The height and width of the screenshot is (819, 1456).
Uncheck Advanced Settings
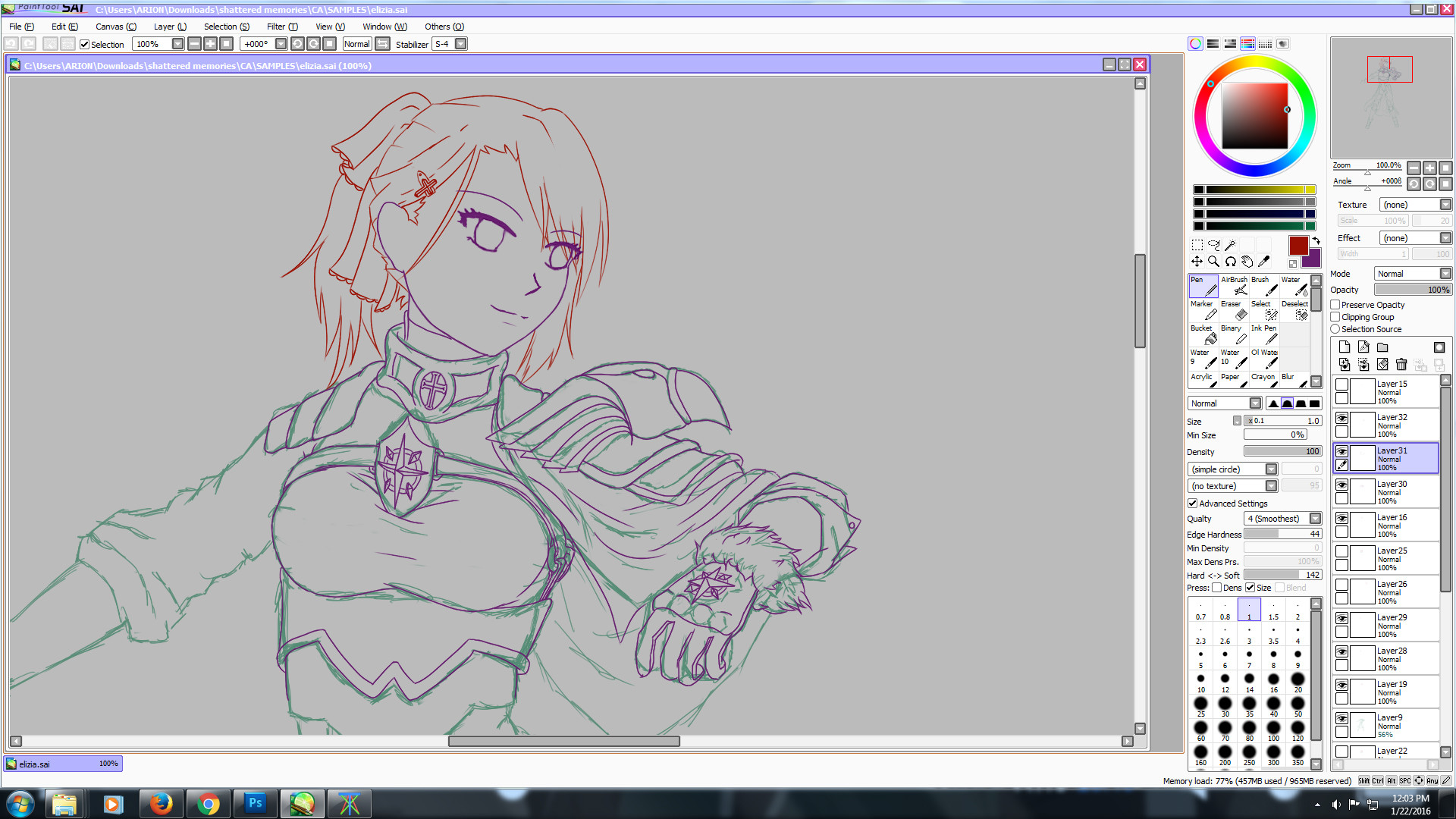coord(1192,503)
